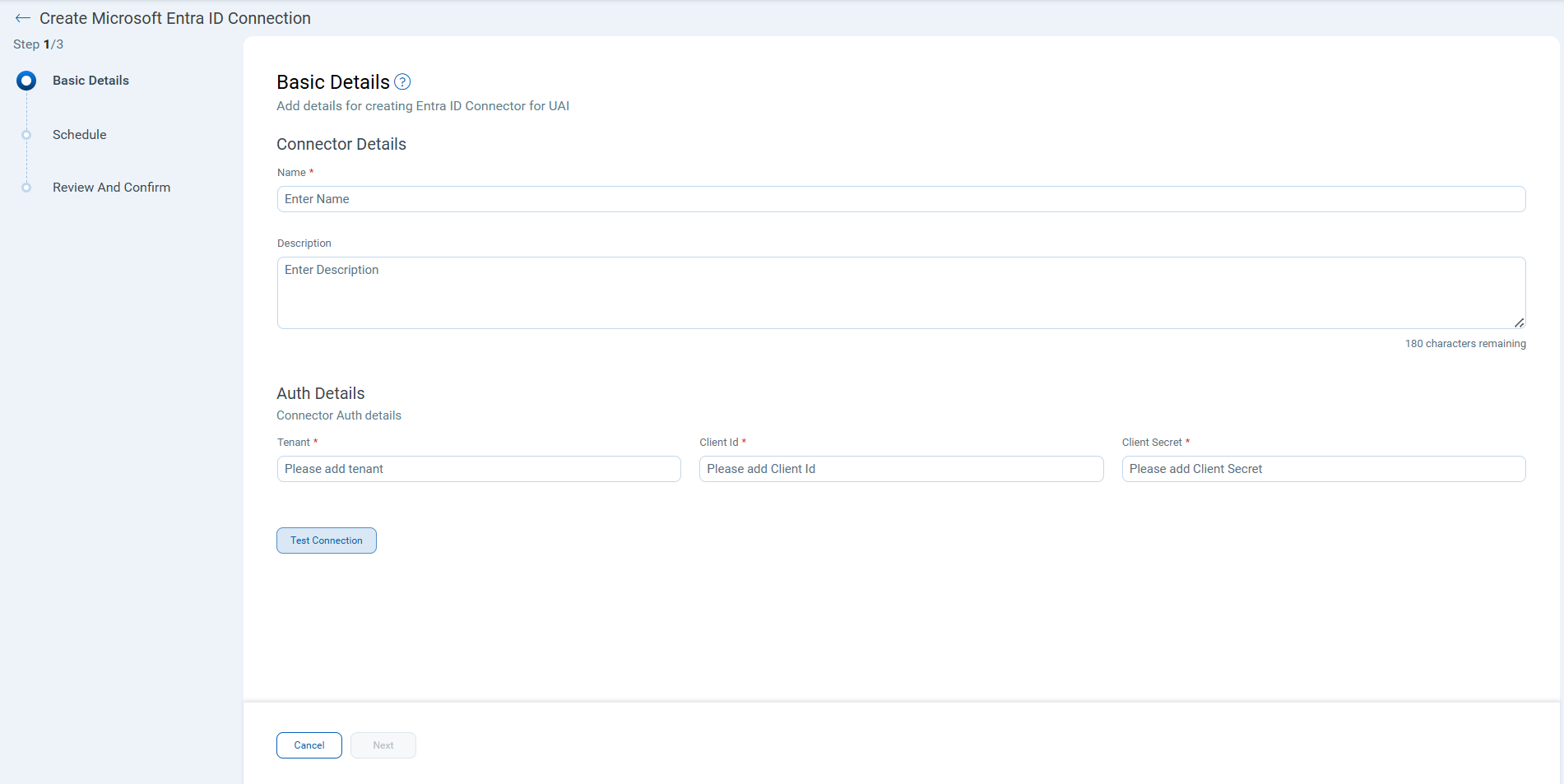
Task: Select the Review And Confirm step dot
Action: coord(26,188)
